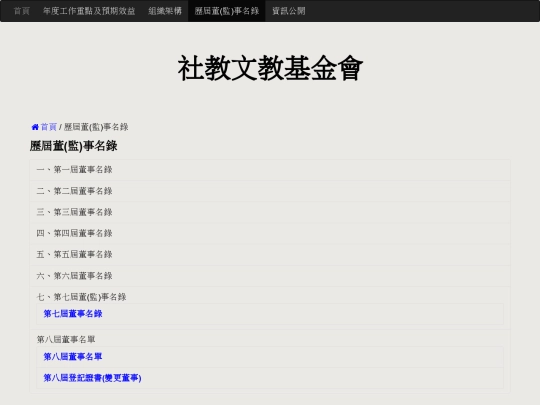
Task: Open 年度工作重點及預期效益 menu item
Action: tap(89, 11)
